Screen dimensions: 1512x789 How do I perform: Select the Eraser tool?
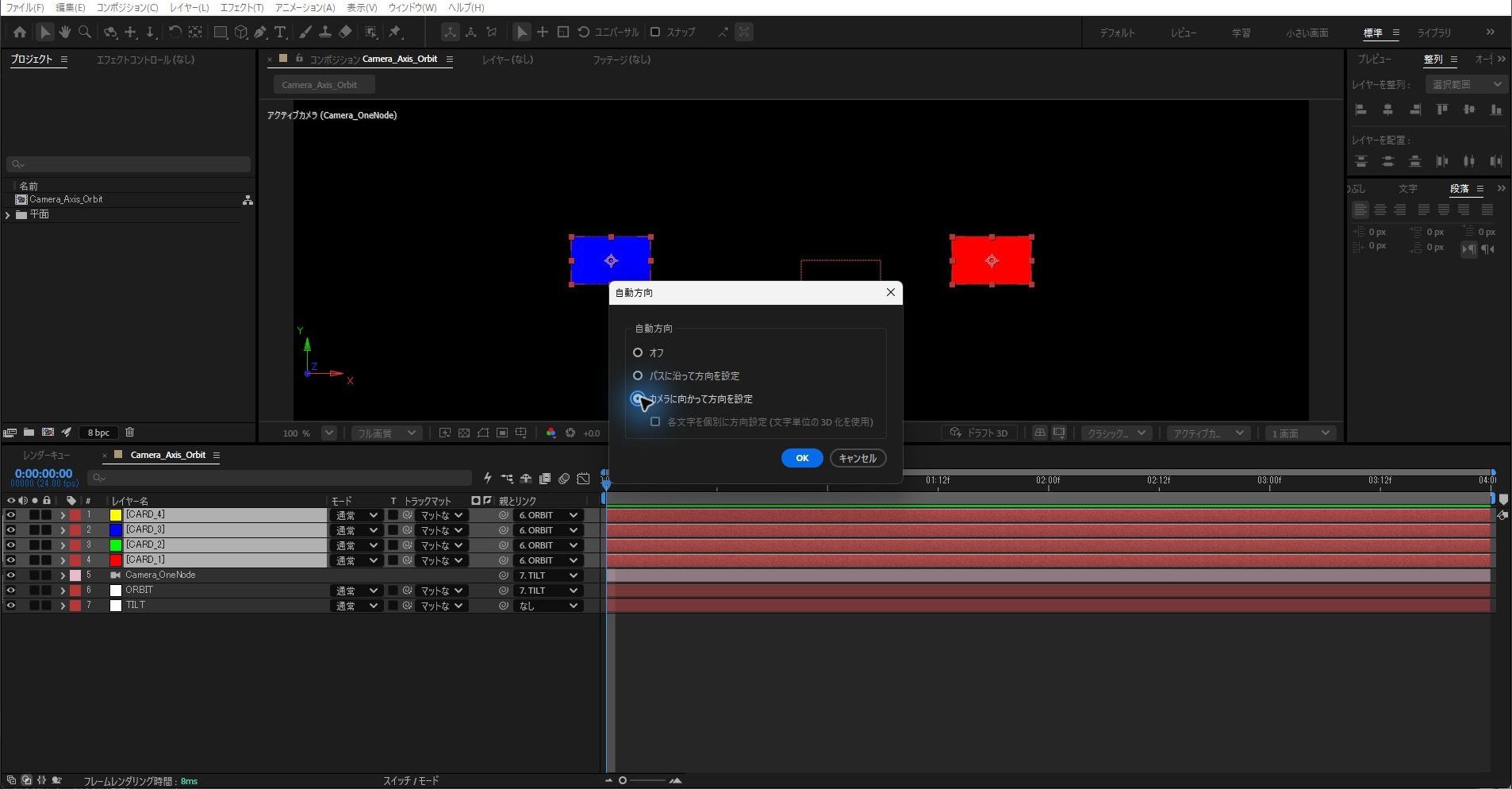coord(345,33)
